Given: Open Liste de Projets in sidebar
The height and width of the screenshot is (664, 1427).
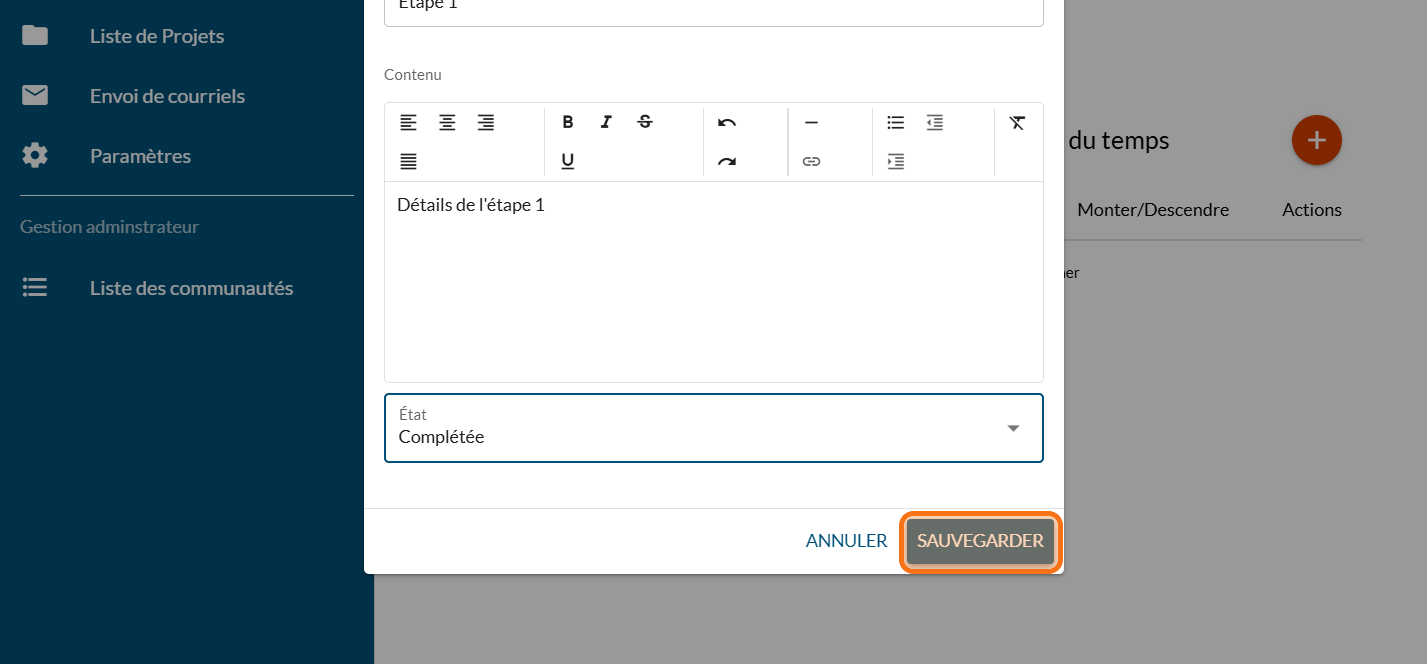Looking at the screenshot, I should [156, 36].
